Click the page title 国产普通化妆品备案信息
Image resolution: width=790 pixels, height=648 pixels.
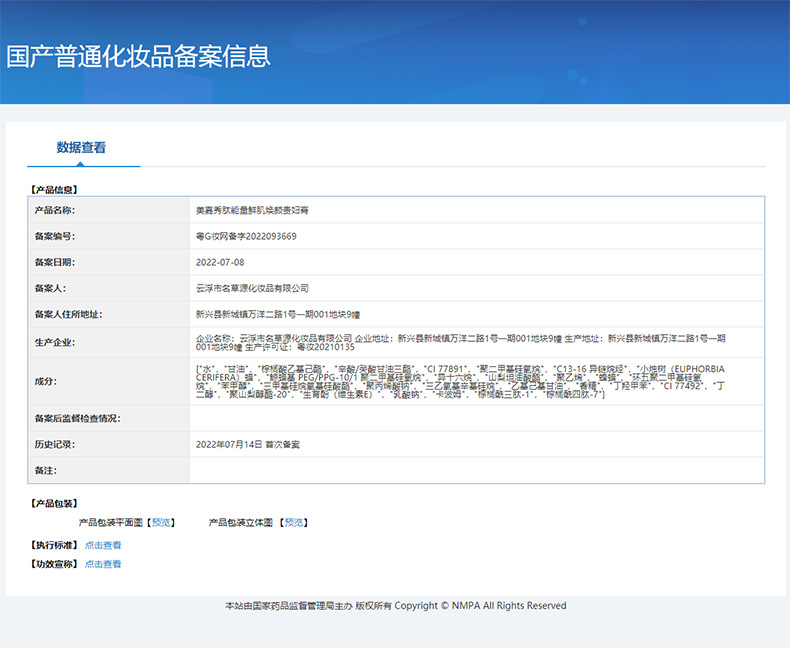[139, 56]
